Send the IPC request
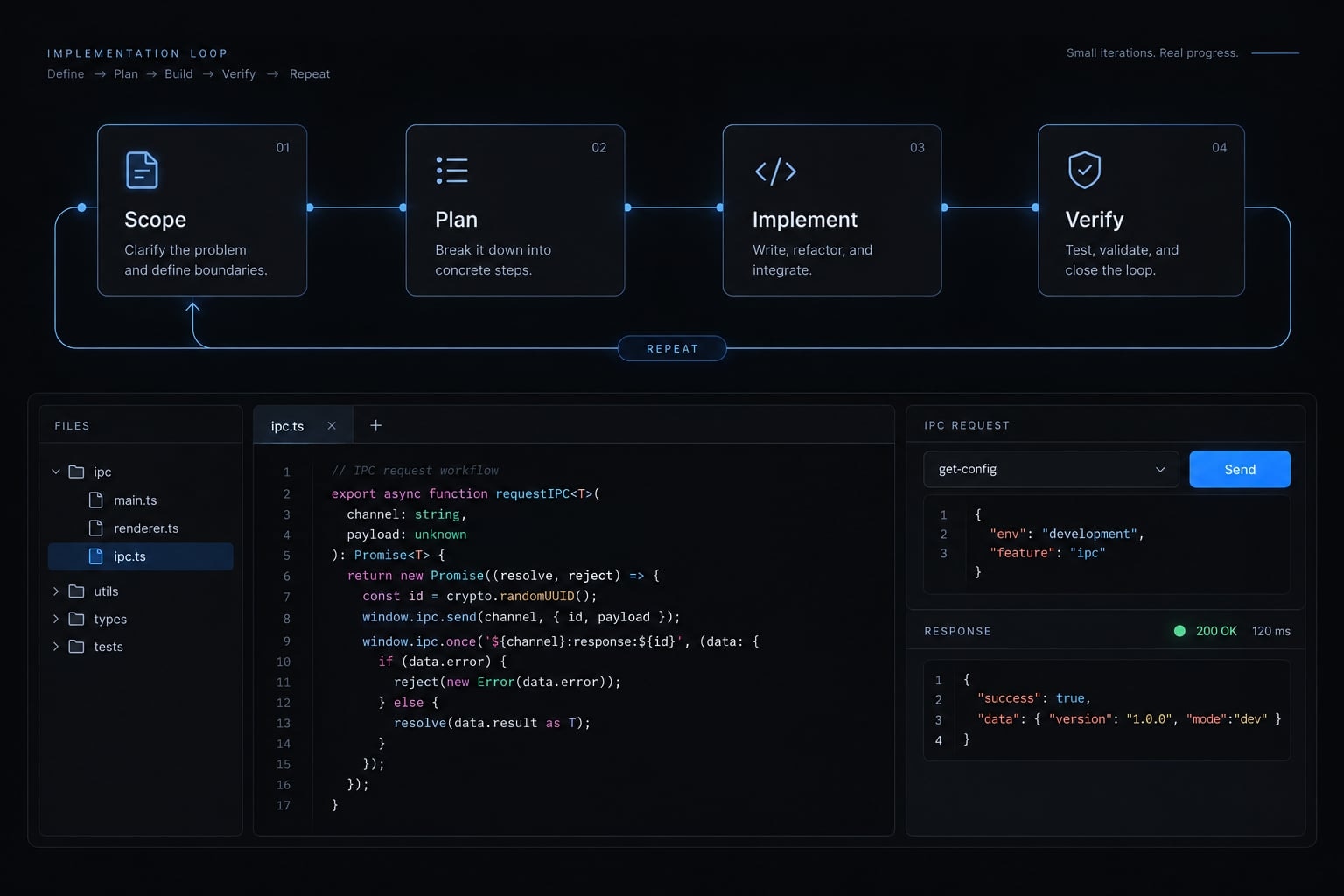The width and height of the screenshot is (1344, 896). point(1240,469)
